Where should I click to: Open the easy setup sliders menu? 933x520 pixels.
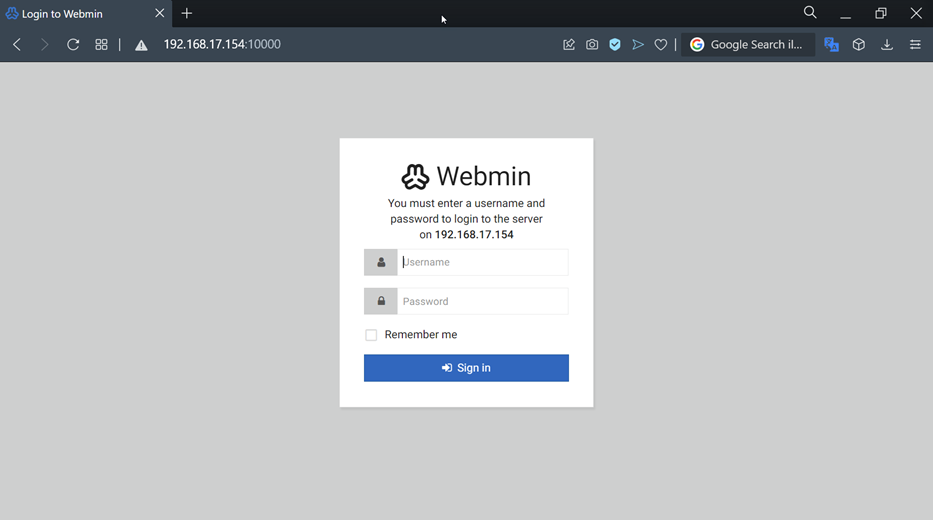click(x=915, y=45)
